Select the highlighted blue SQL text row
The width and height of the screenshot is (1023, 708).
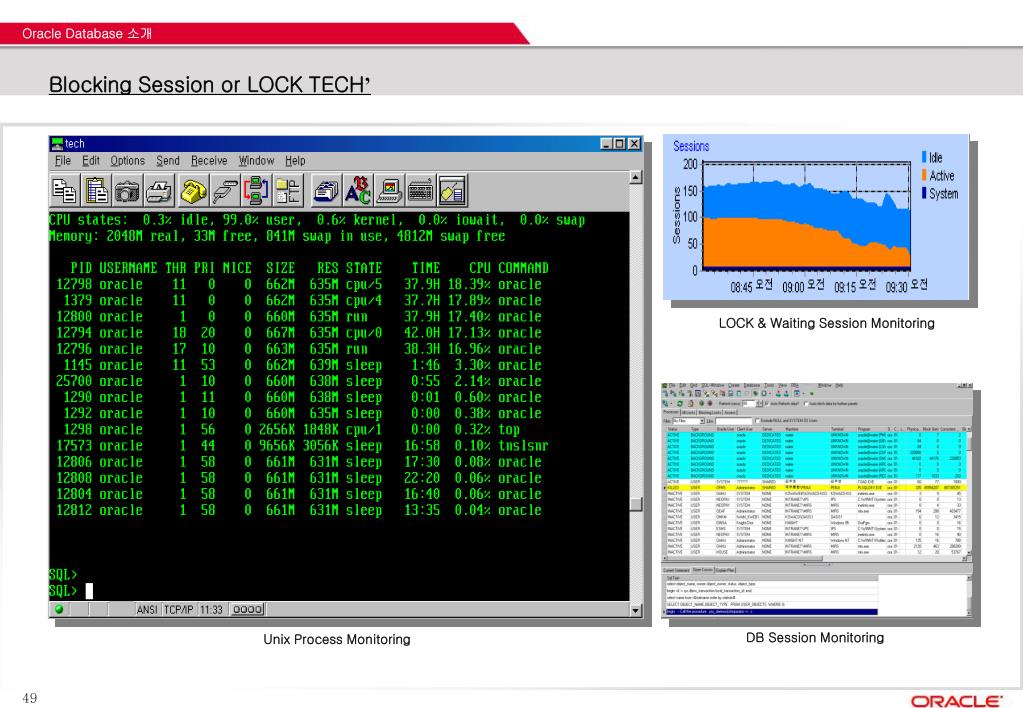pyautogui.click(x=772, y=611)
